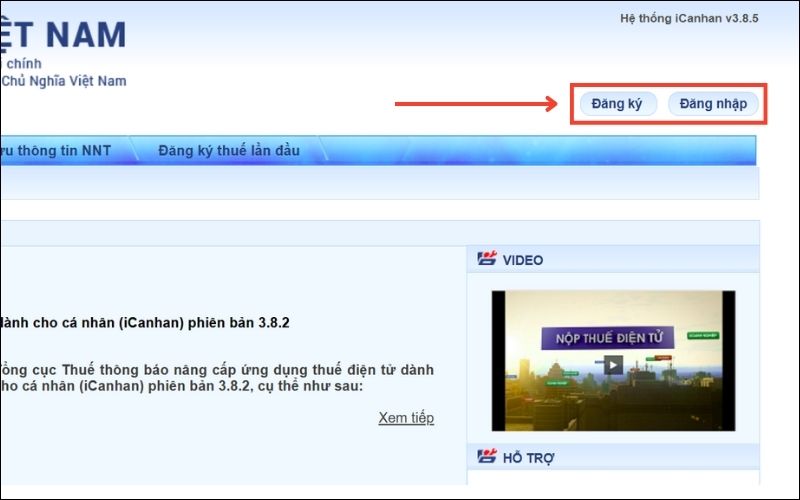Open the thông tin NNT menu tab
This screenshot has width=800, height=500.
[56, 151]
